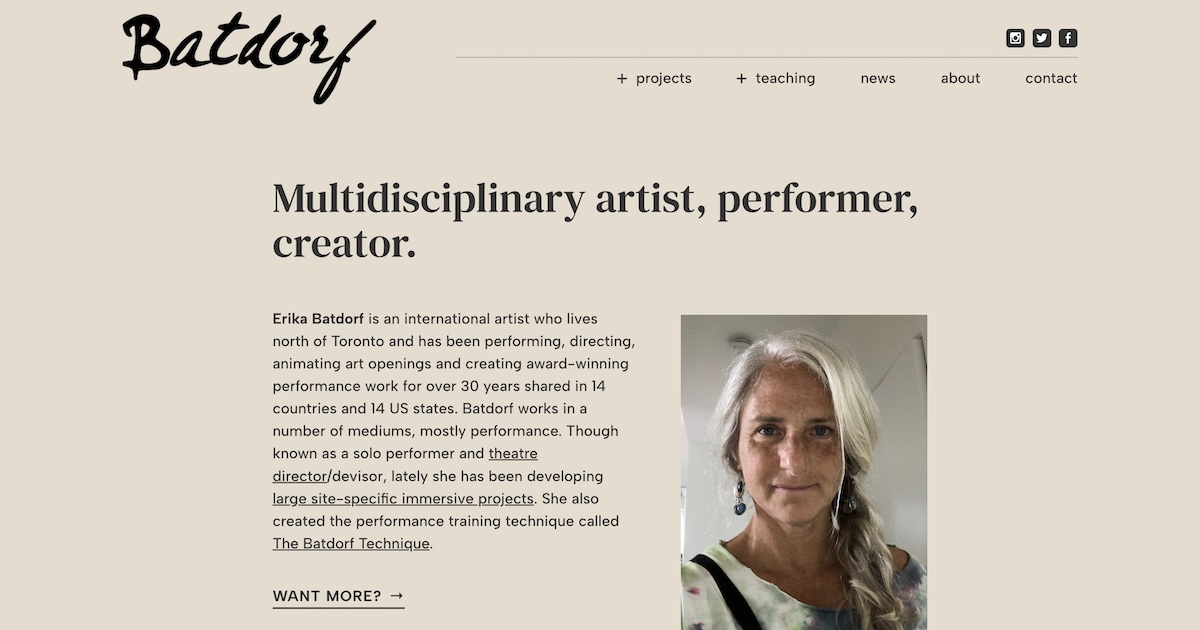Viewport: 1200px width, 630px height.
Task: Open the about menu item
Action: (x=960, y=78)
